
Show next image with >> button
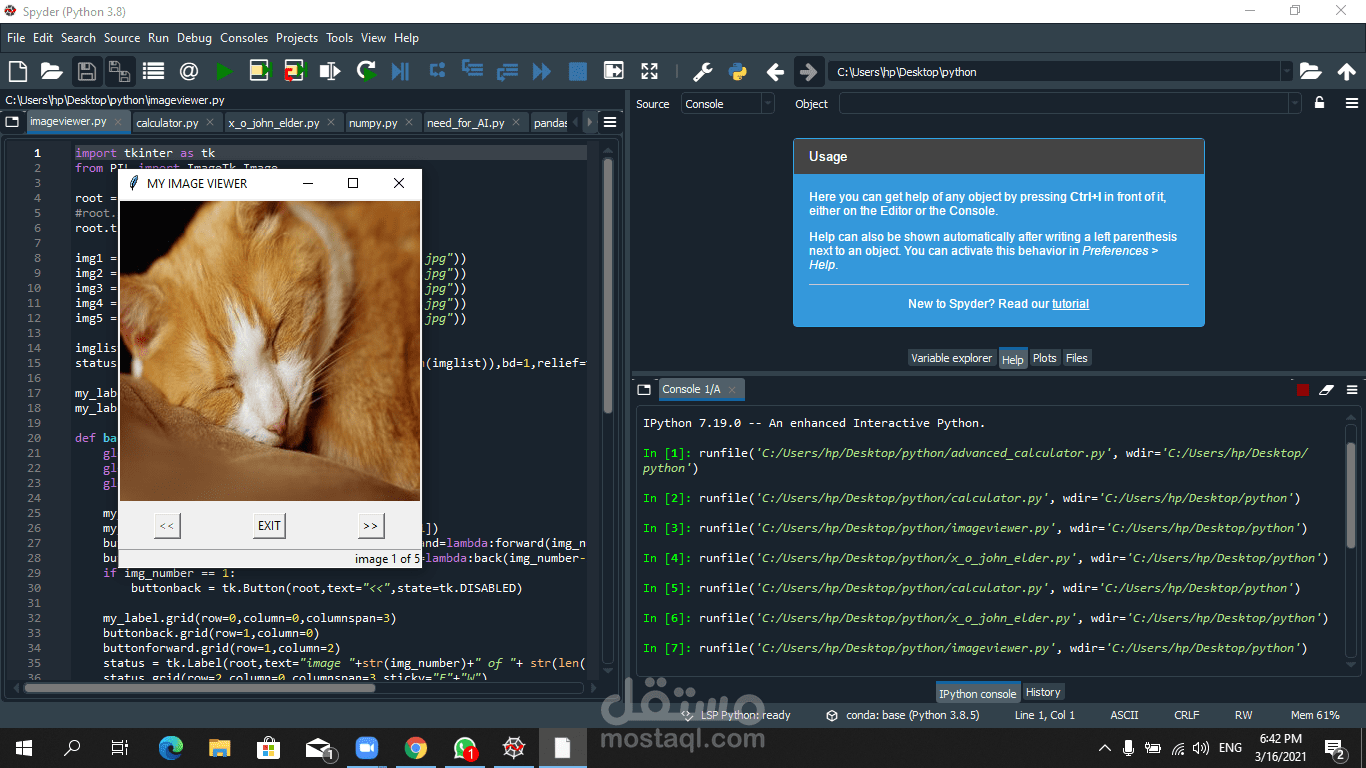[x=371, y=525]
